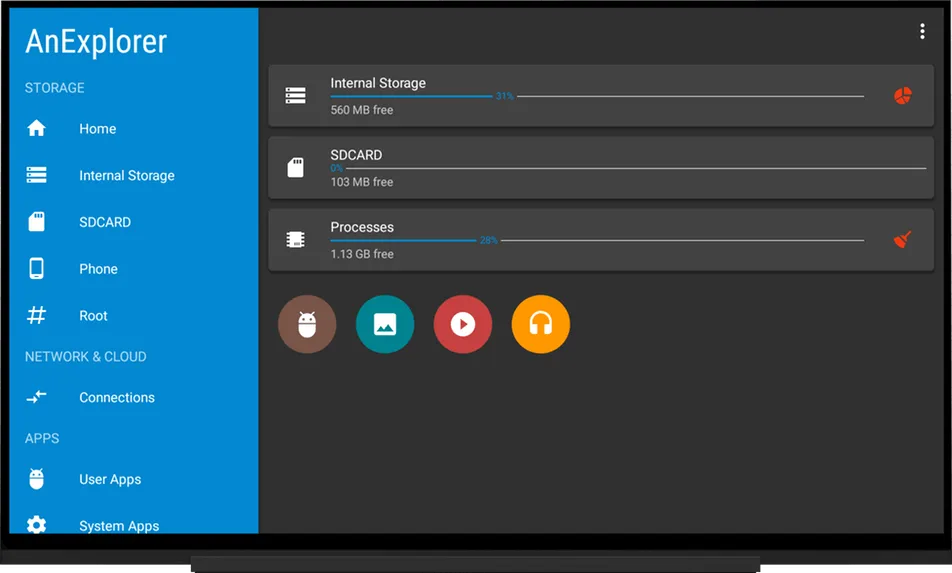Select Root in the sidebar
Viewport: 952px width, 573px height.
(94, 316)
